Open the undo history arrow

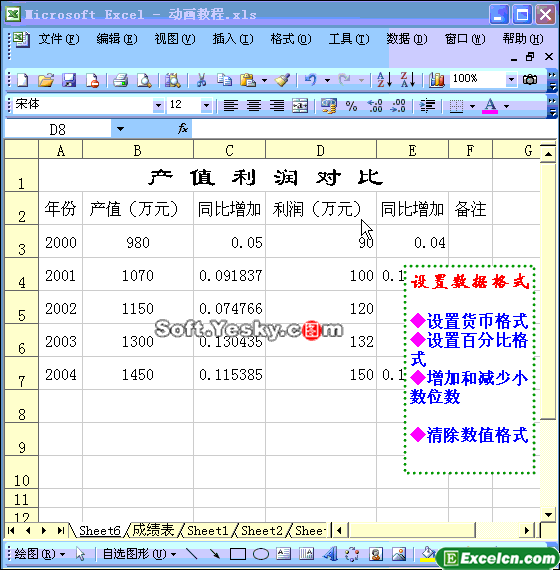point(327,80)
